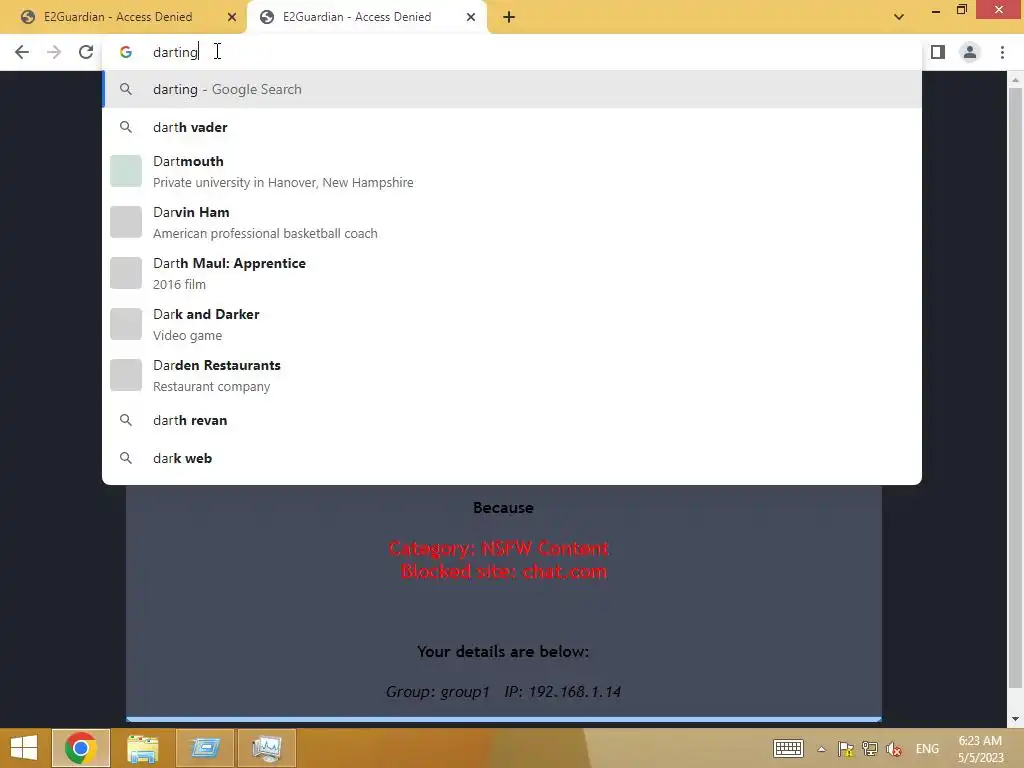Screen dimensions: 1024x768
Task: Close the first E2Guardian tab
Action: [x=232, y=17]
